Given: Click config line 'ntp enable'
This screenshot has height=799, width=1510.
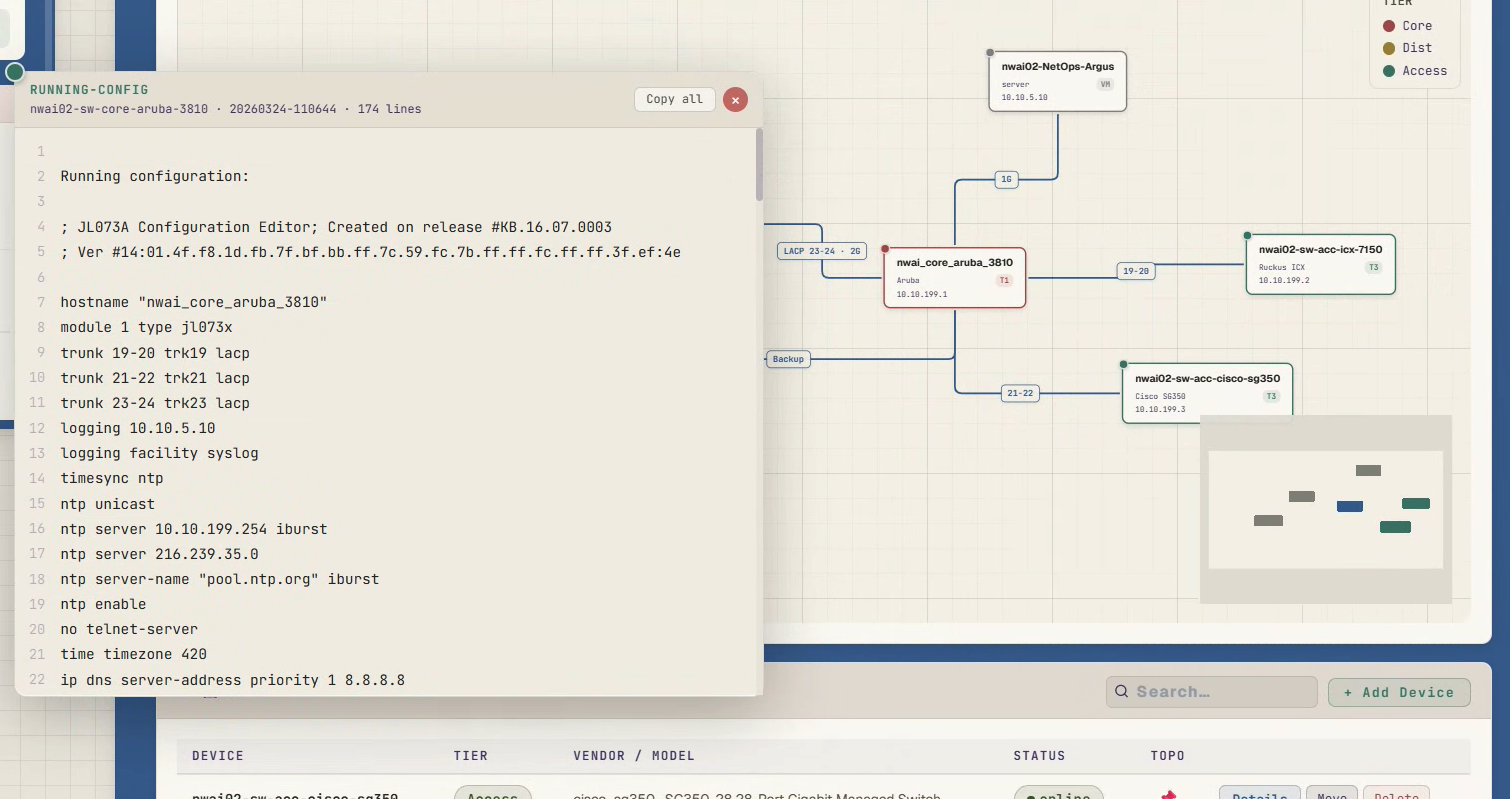Looking at the screenshot, I should 103,604.
